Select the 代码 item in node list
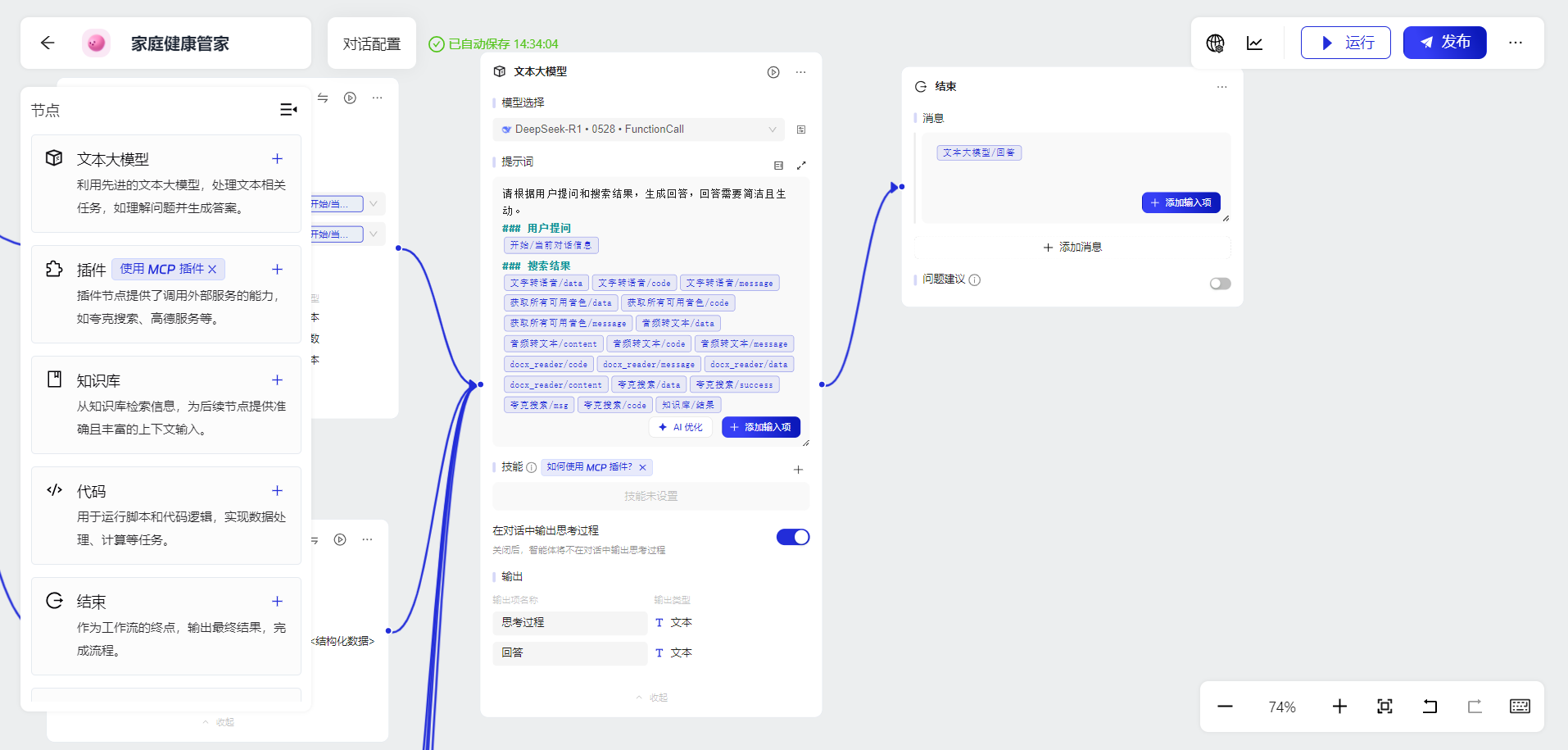The width and height of the screenshot is (1568, 750). click(166, 516)
